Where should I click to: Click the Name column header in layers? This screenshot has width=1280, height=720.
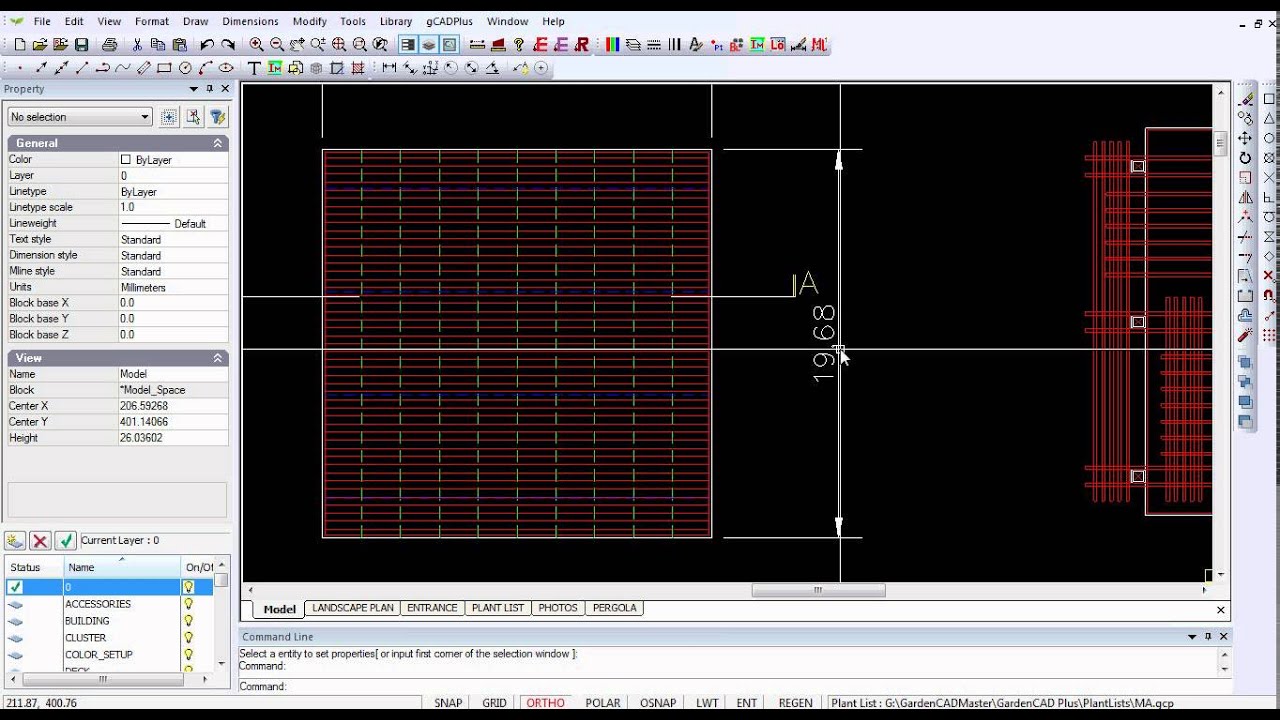tap(122, 567)
